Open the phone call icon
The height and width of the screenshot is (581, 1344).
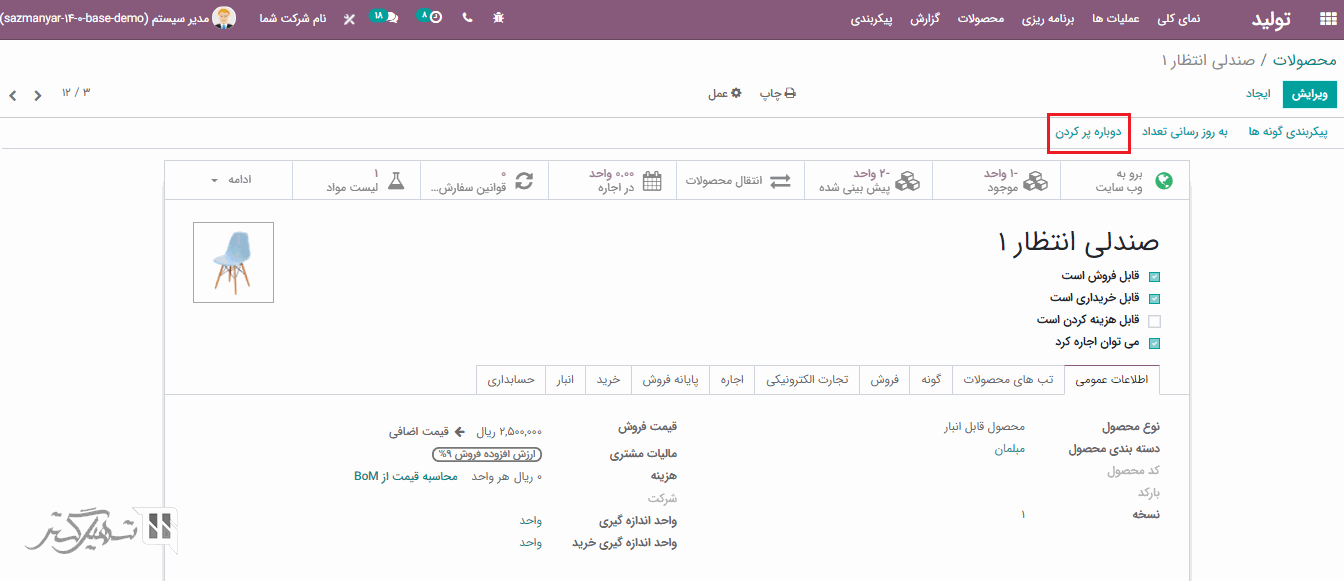click(x=467, y=18)
